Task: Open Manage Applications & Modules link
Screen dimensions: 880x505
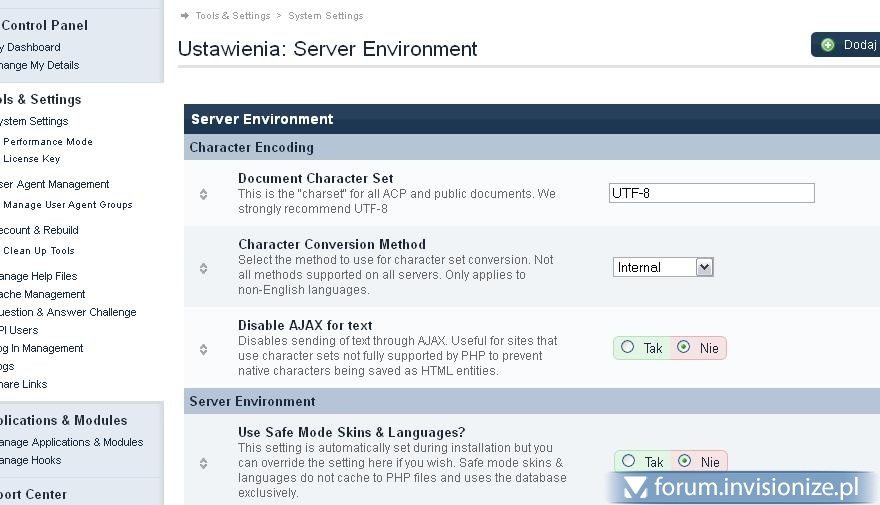Action: tap(70, 442)
